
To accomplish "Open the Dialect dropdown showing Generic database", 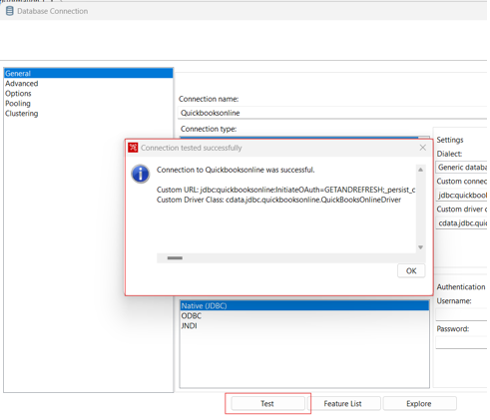I will point(462,167).
